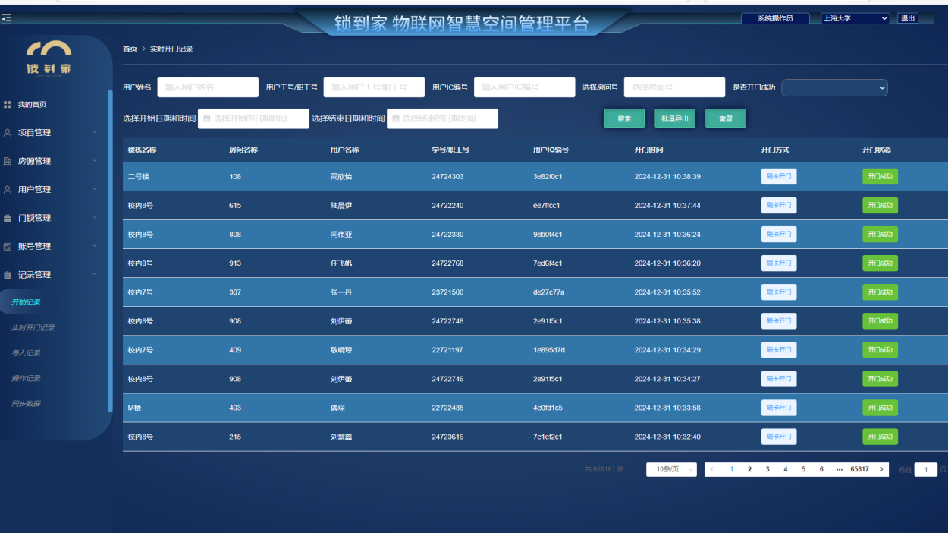Click the 房源管理 building icon
This screenshot has width=948, height=533.
tap(8, 161)
